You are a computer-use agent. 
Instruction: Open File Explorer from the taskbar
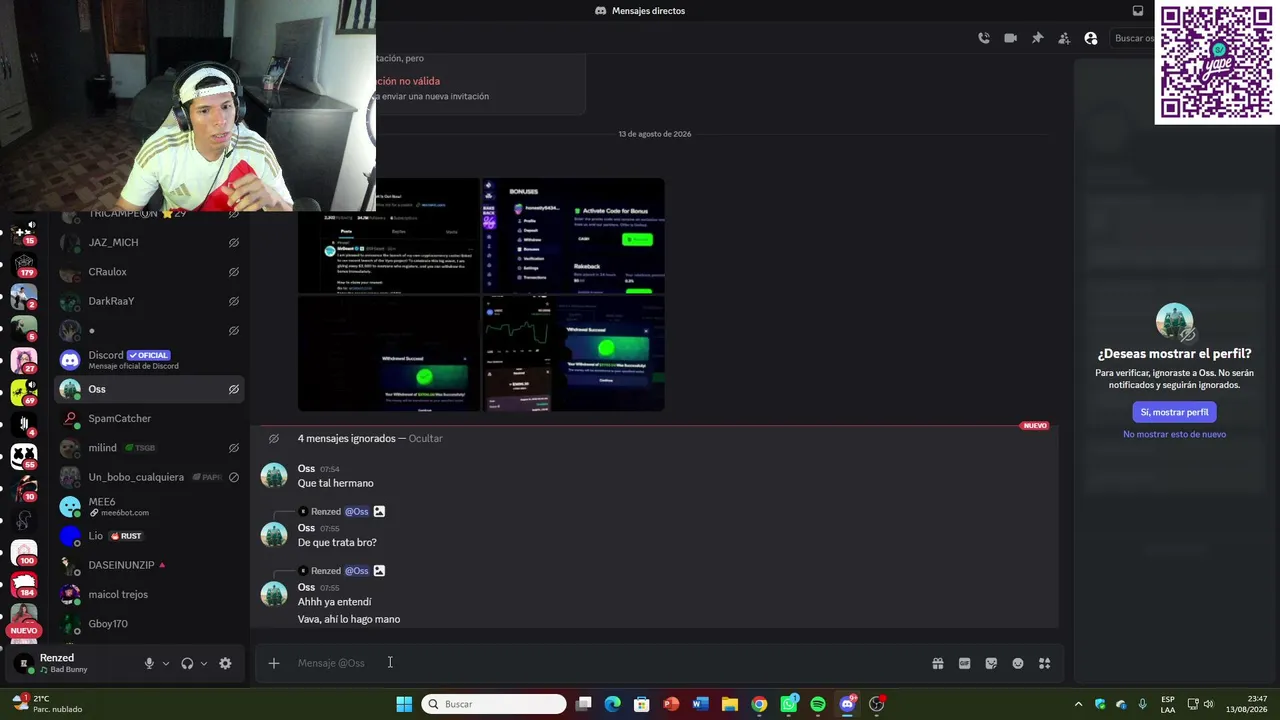pos(730,704)
